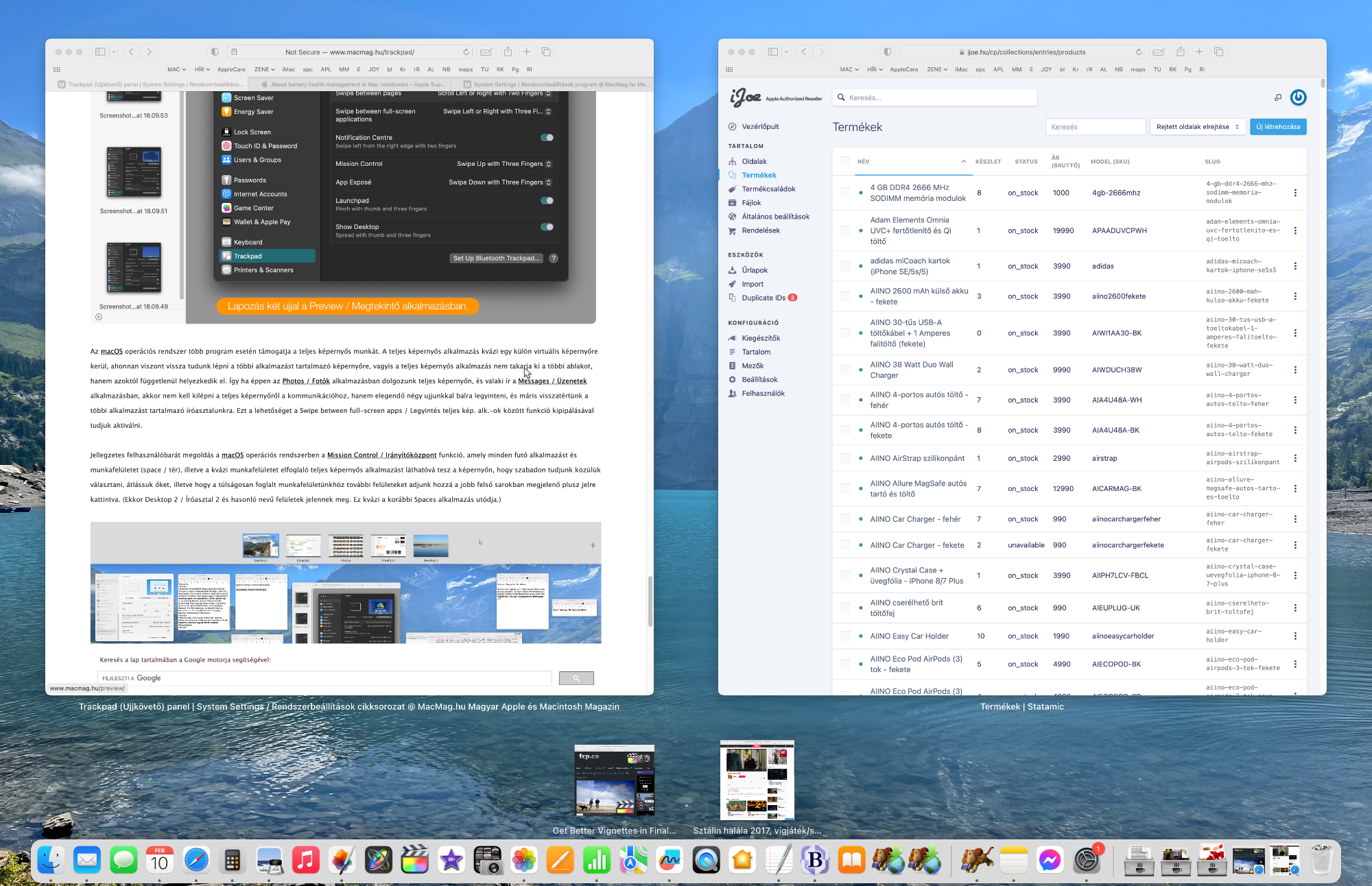This screenshot has height=886, width=1372.
Task: Open Kiegészítők addons configuration
Action: [x=760, y=338]
